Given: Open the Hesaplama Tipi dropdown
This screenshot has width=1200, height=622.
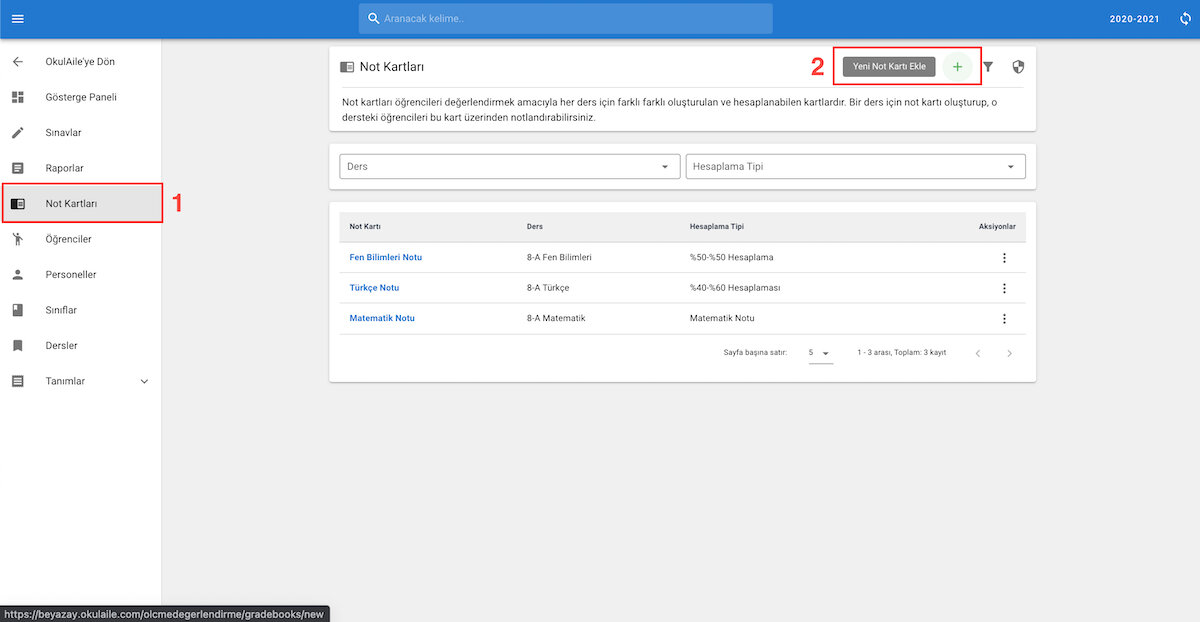Looking at the screenshot, I should click(855, 167).
